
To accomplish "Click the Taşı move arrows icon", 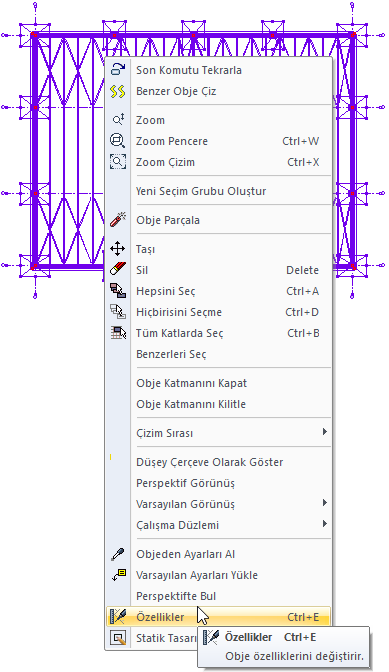I will point(117,249).
